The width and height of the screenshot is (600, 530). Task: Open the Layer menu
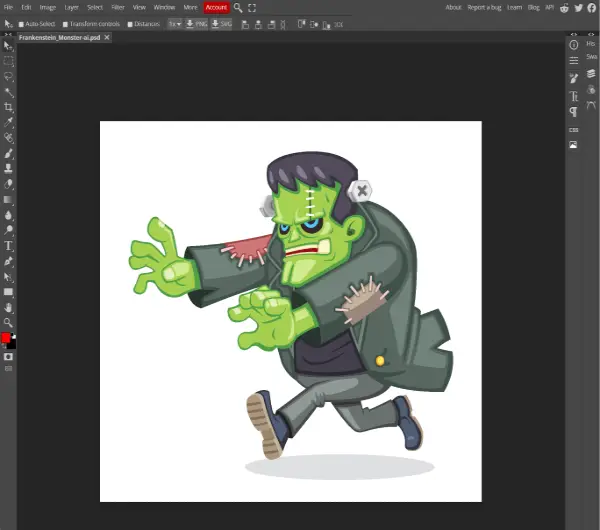71,7
